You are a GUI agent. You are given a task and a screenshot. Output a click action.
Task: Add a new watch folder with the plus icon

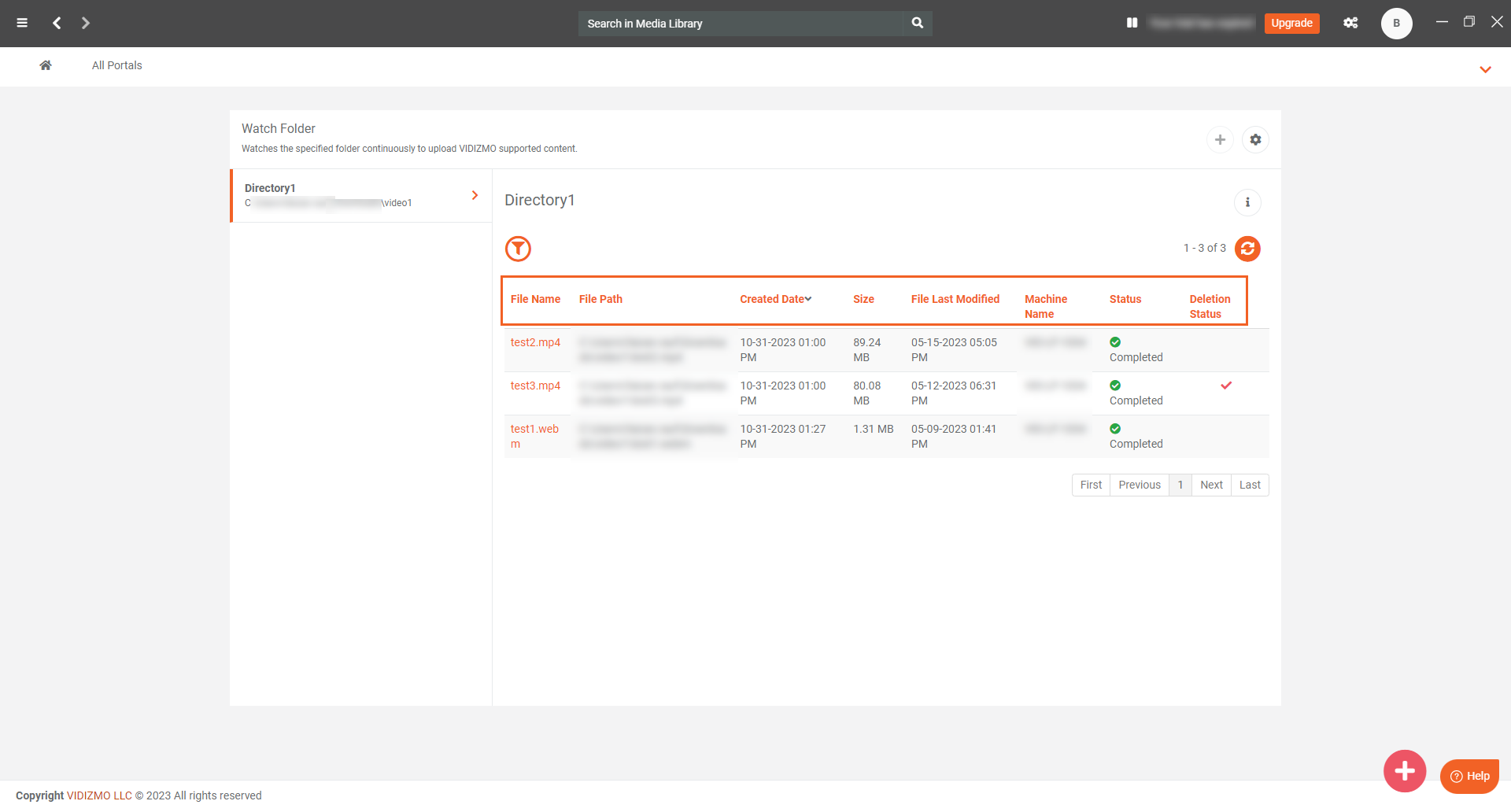click(1220, 139)
